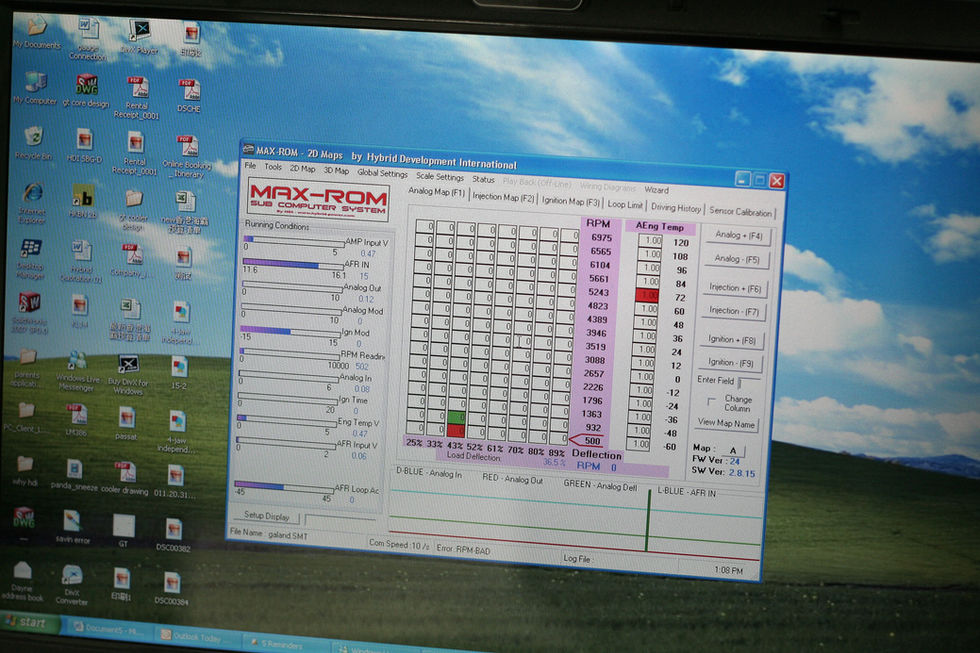980x653 pixels.
Task: Open the File menu in MAX-ROM
Action: click(x=250, y=166)
